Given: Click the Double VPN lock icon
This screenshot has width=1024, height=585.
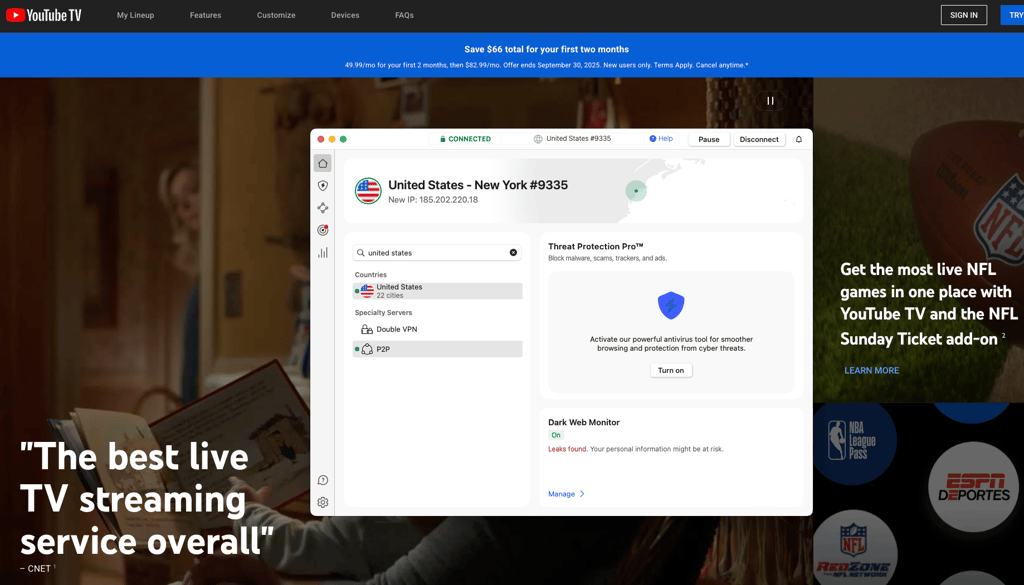Looking at the screenshot, I should point(367,329).
